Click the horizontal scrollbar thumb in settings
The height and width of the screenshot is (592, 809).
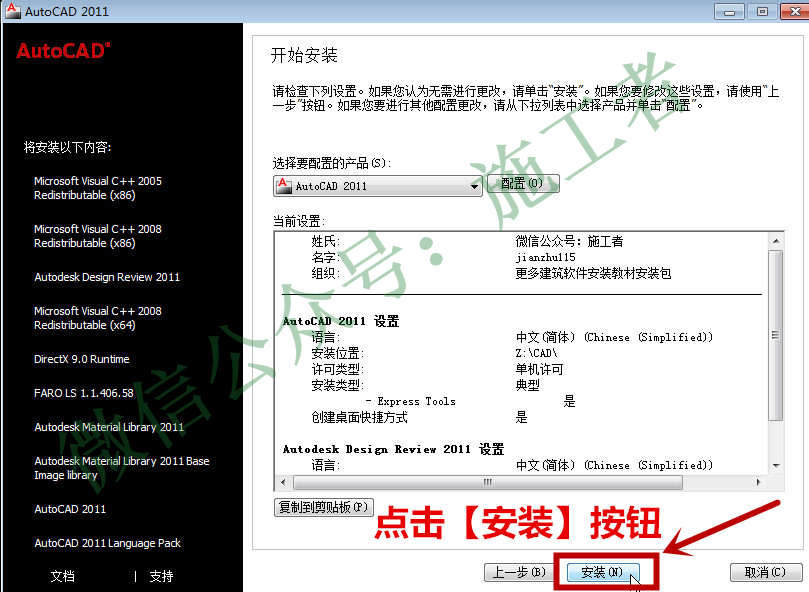[x=488, y=482]
